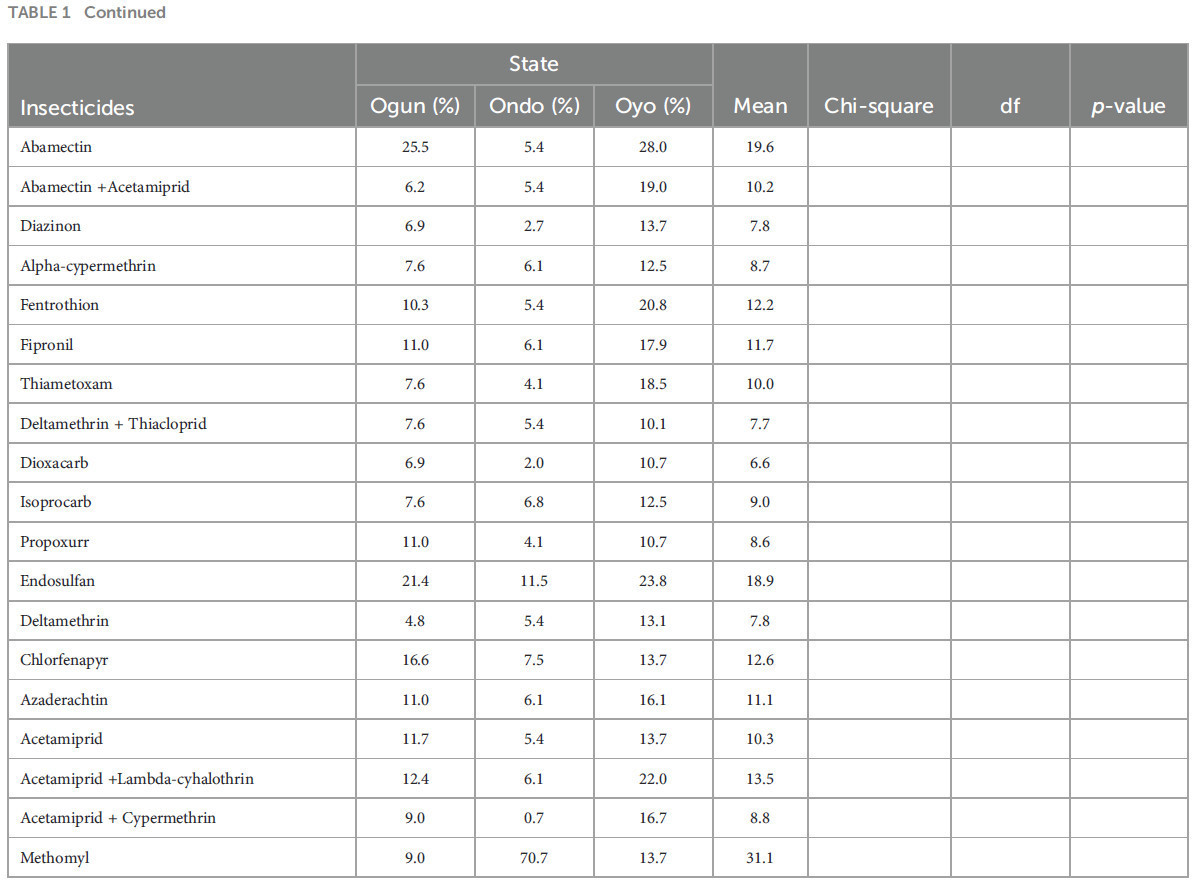Select the Mean column header

760,106
